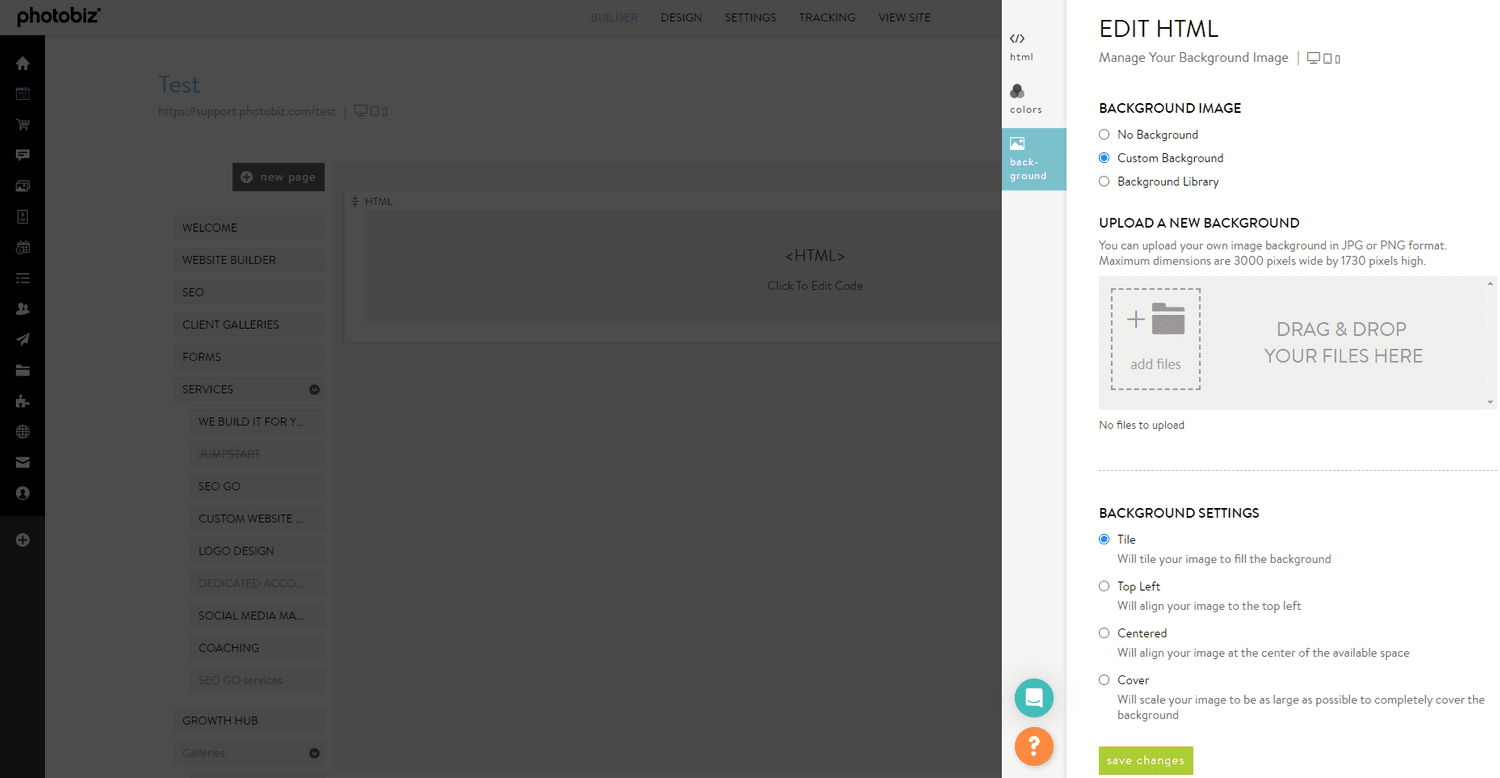Viewport: 1500px width, 778px height.
Task: Open the Design menu in top navigation
Action: coord(681,18)
